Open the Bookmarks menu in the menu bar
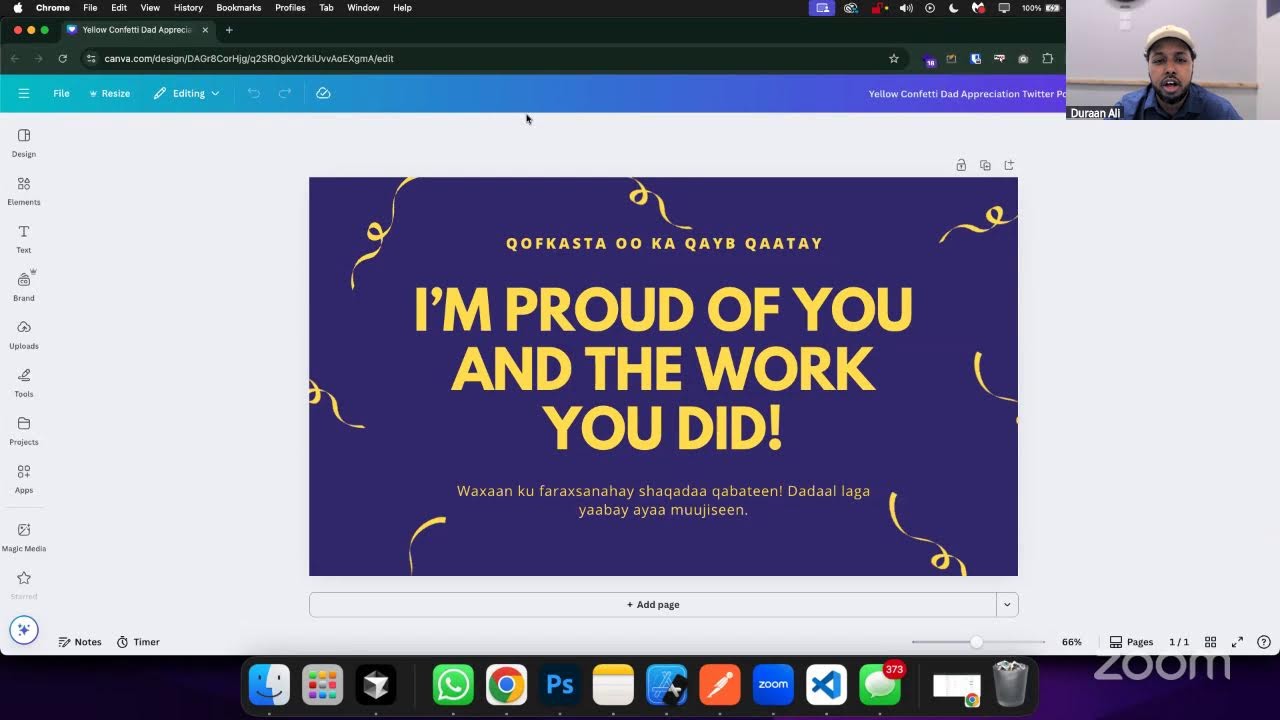Viewport: 1280px width, 720px height. point(238,8)
